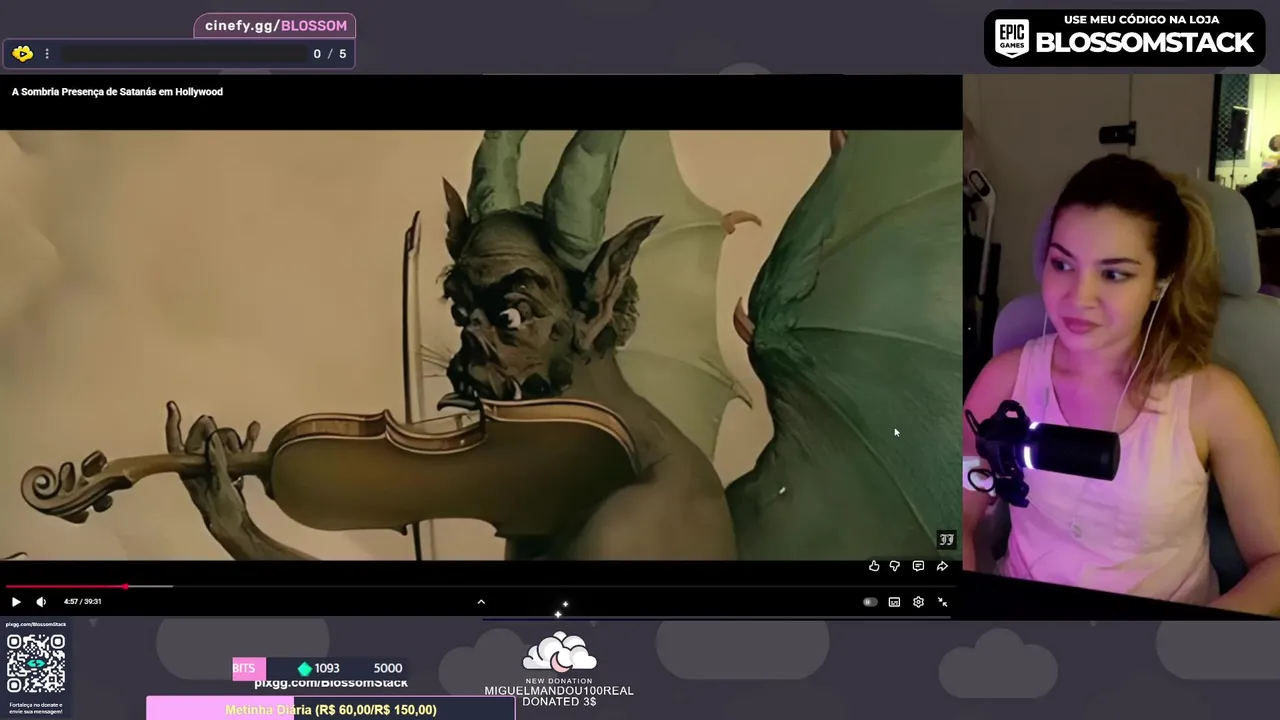Click the 0 / 5 queue counter
This screenshot has height=720, width=1280.
coord(330,54)
